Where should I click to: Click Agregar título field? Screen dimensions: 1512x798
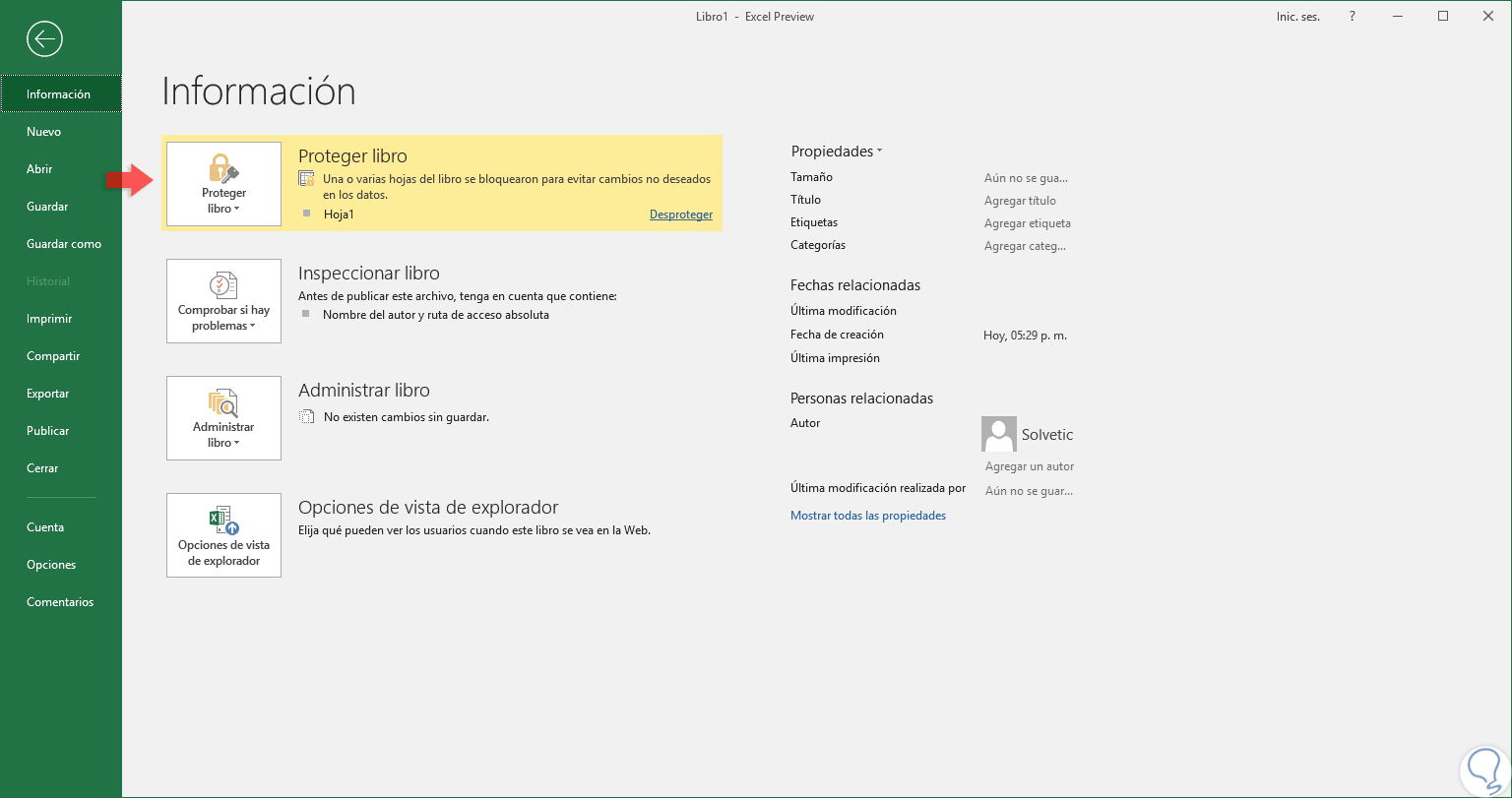(1020, 201)
